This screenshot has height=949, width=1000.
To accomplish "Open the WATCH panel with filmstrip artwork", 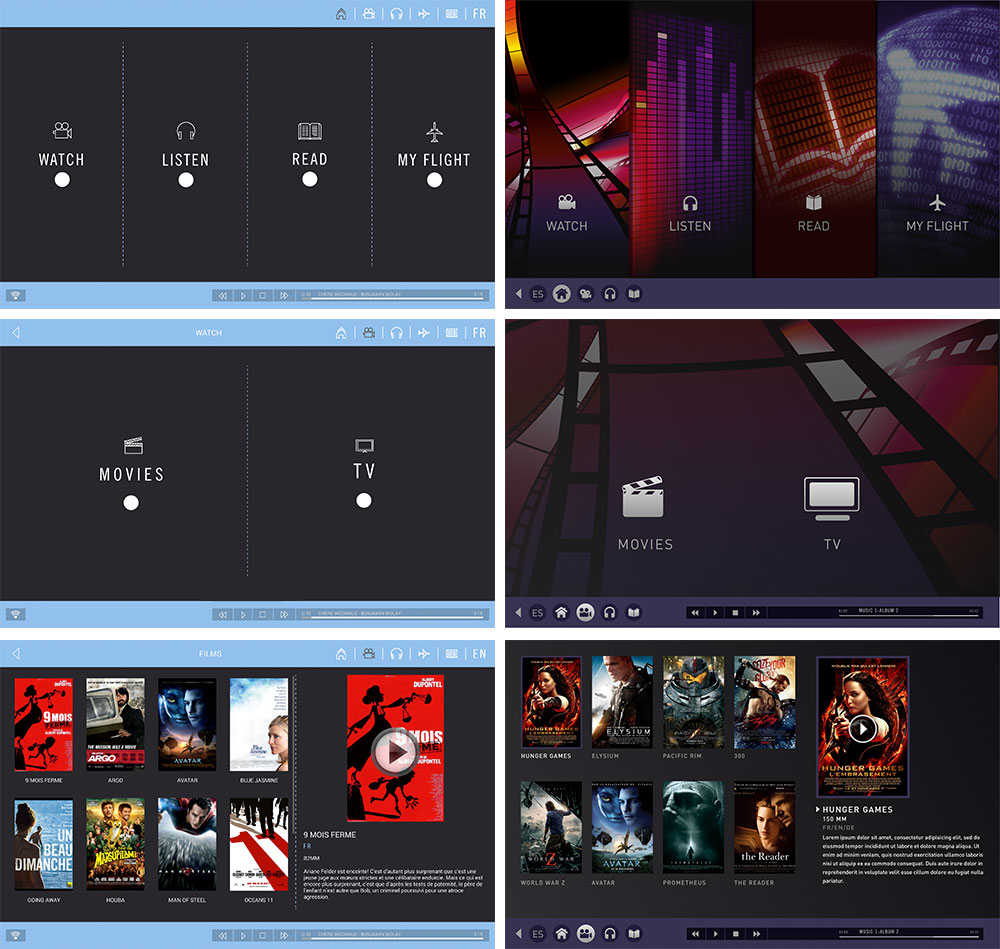I will pos(567,140).
